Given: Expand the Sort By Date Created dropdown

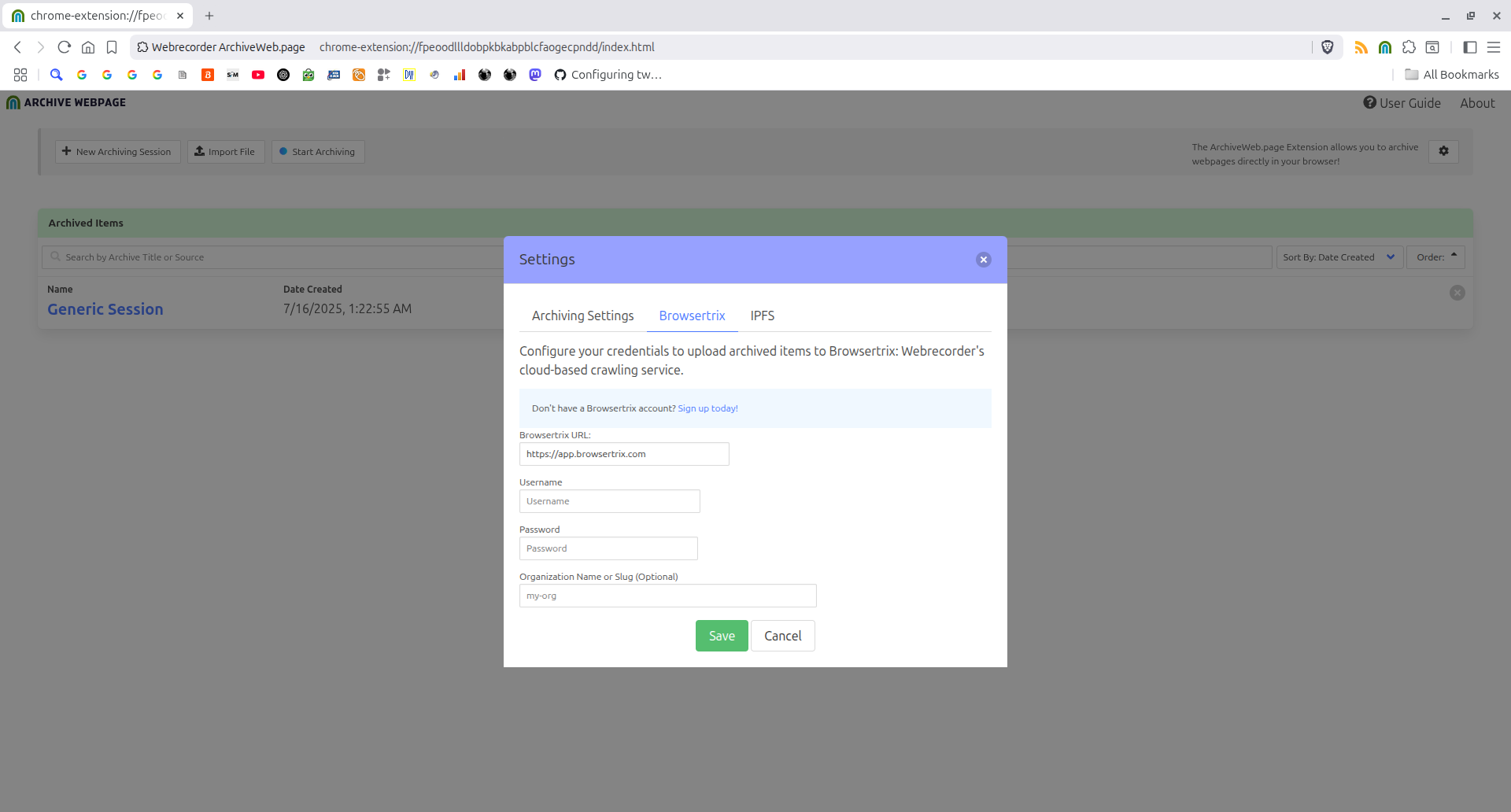Looking at the screenshot, I should click(x=1339, y=257).
